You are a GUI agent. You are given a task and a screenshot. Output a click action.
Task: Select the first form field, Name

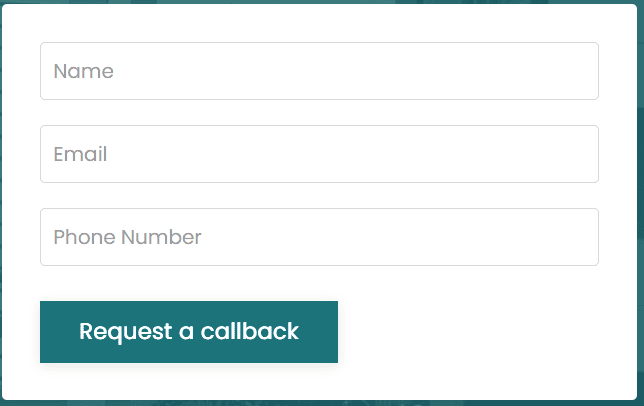pyautogui.click(x=319, y=71)
